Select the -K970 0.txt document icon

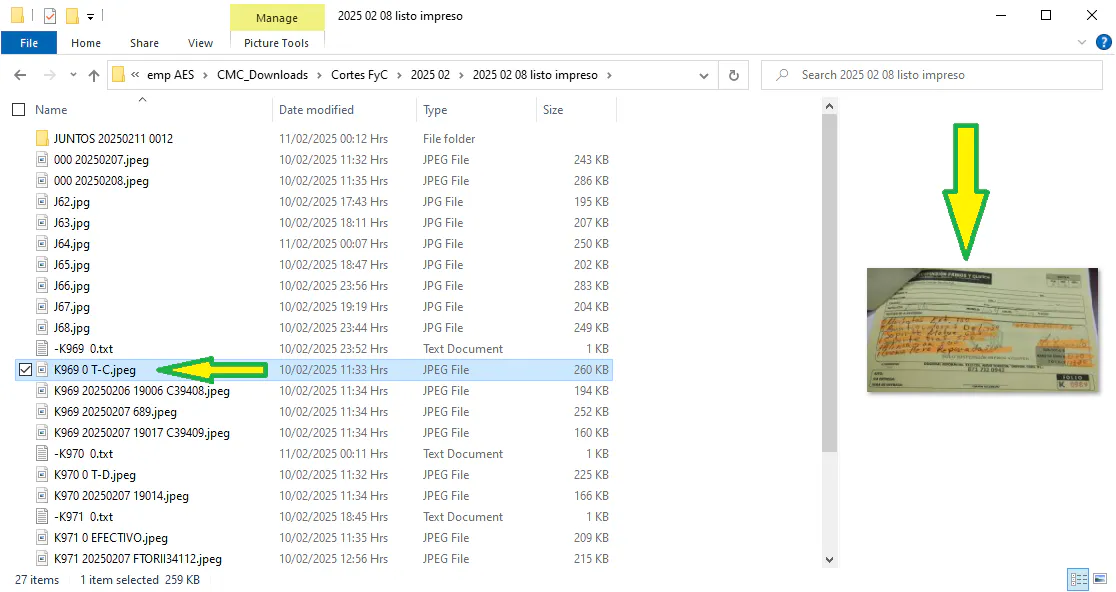coord(42,453)
